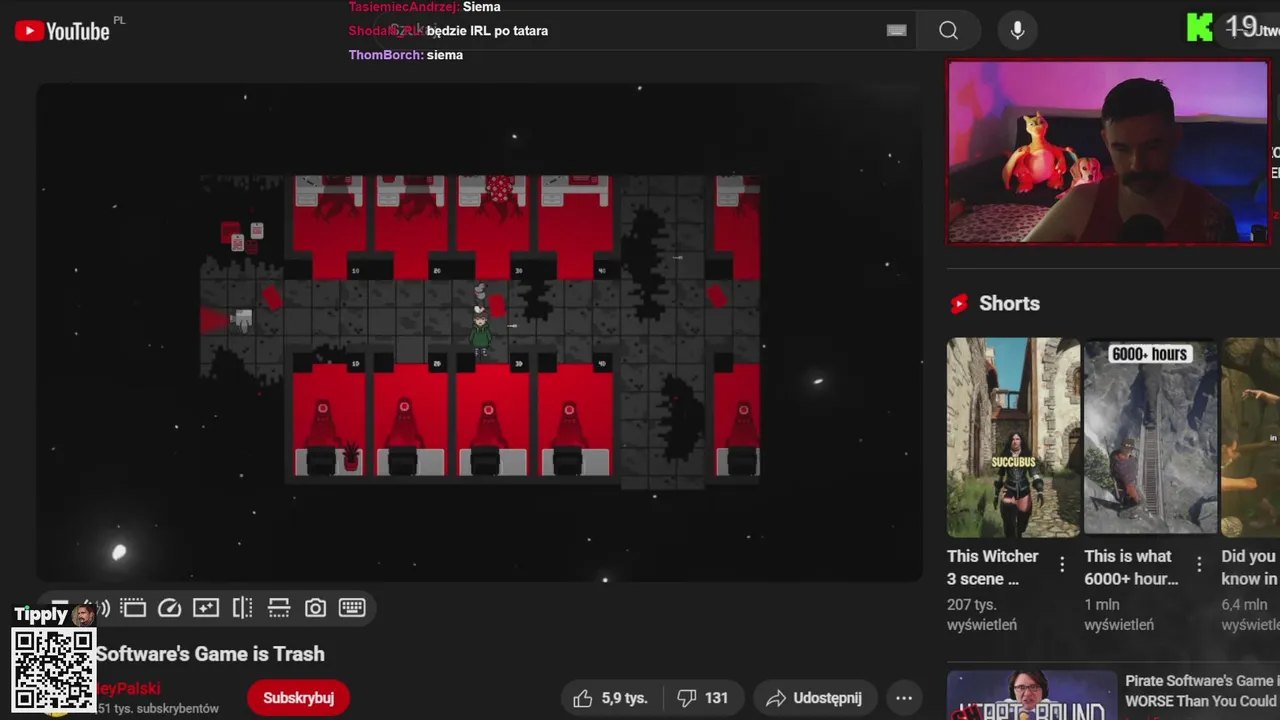This screenshot has width=1280, height=720.
Task: Click the Tipply QR code overlay
Action: (x=54, y=670)
